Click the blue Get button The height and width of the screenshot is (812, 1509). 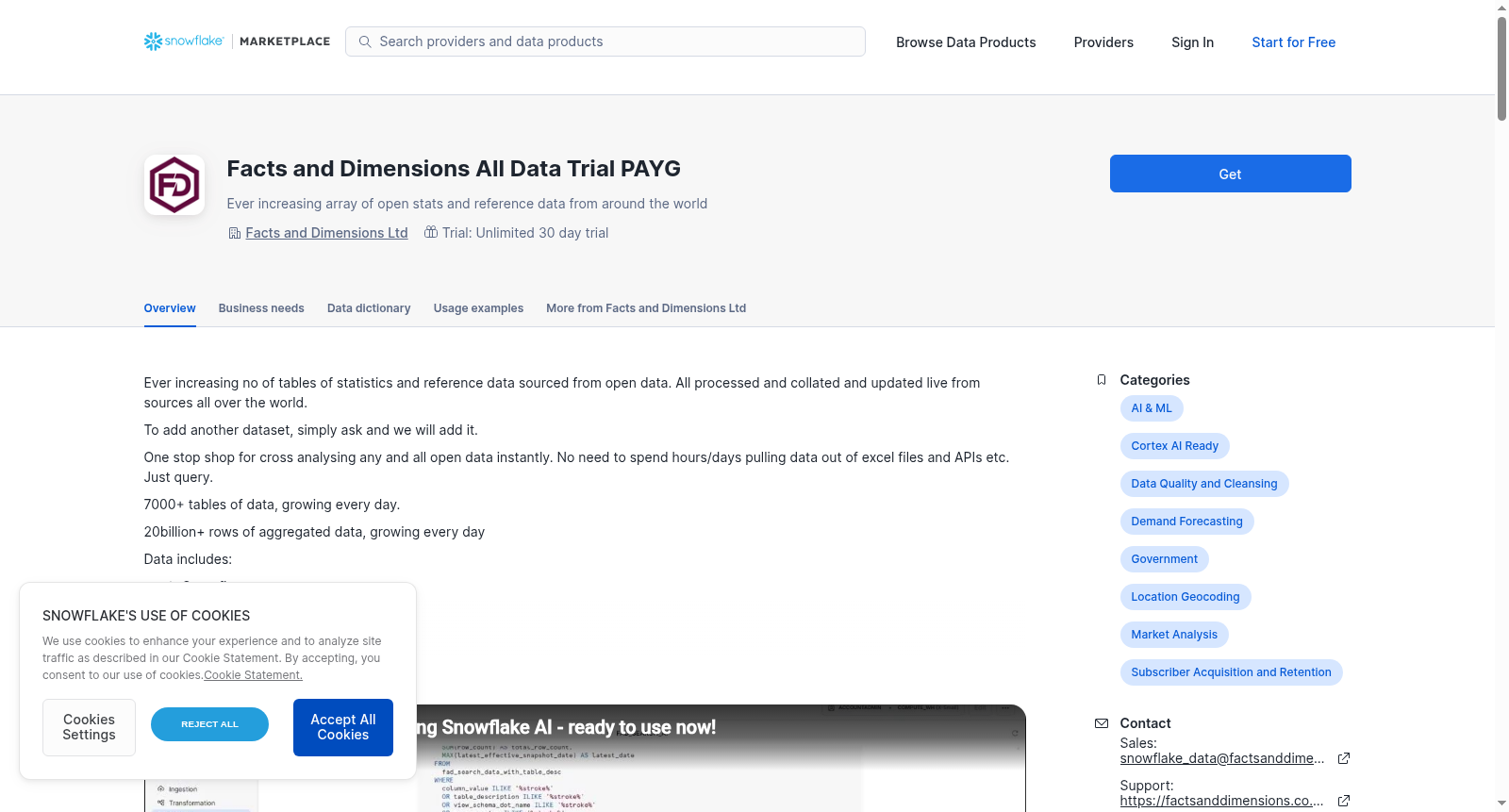(1230, 174)
